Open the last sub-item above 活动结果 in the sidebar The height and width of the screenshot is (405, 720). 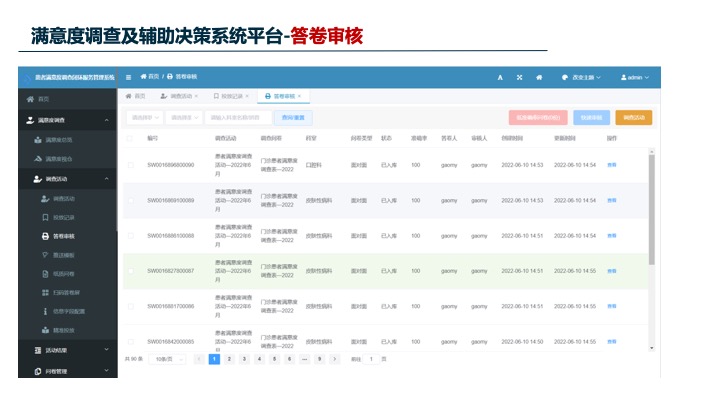[x=68, y=331]
